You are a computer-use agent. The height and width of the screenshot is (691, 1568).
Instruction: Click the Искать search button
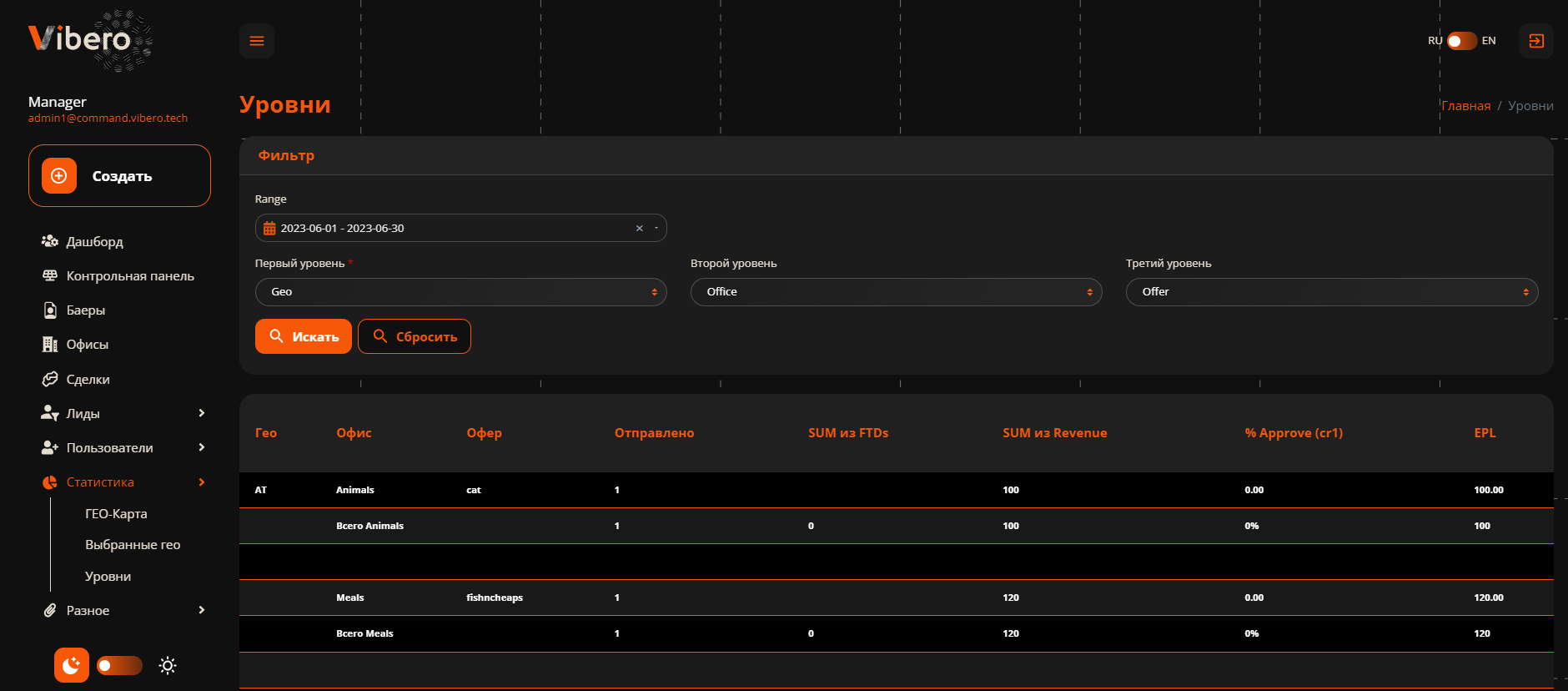[x=304, y=336]
